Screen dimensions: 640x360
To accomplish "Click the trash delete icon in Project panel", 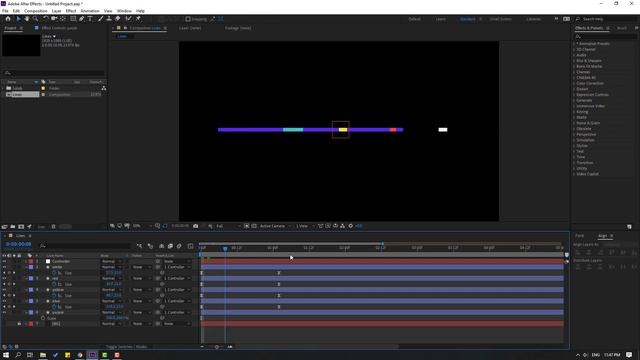I will 53,227.
